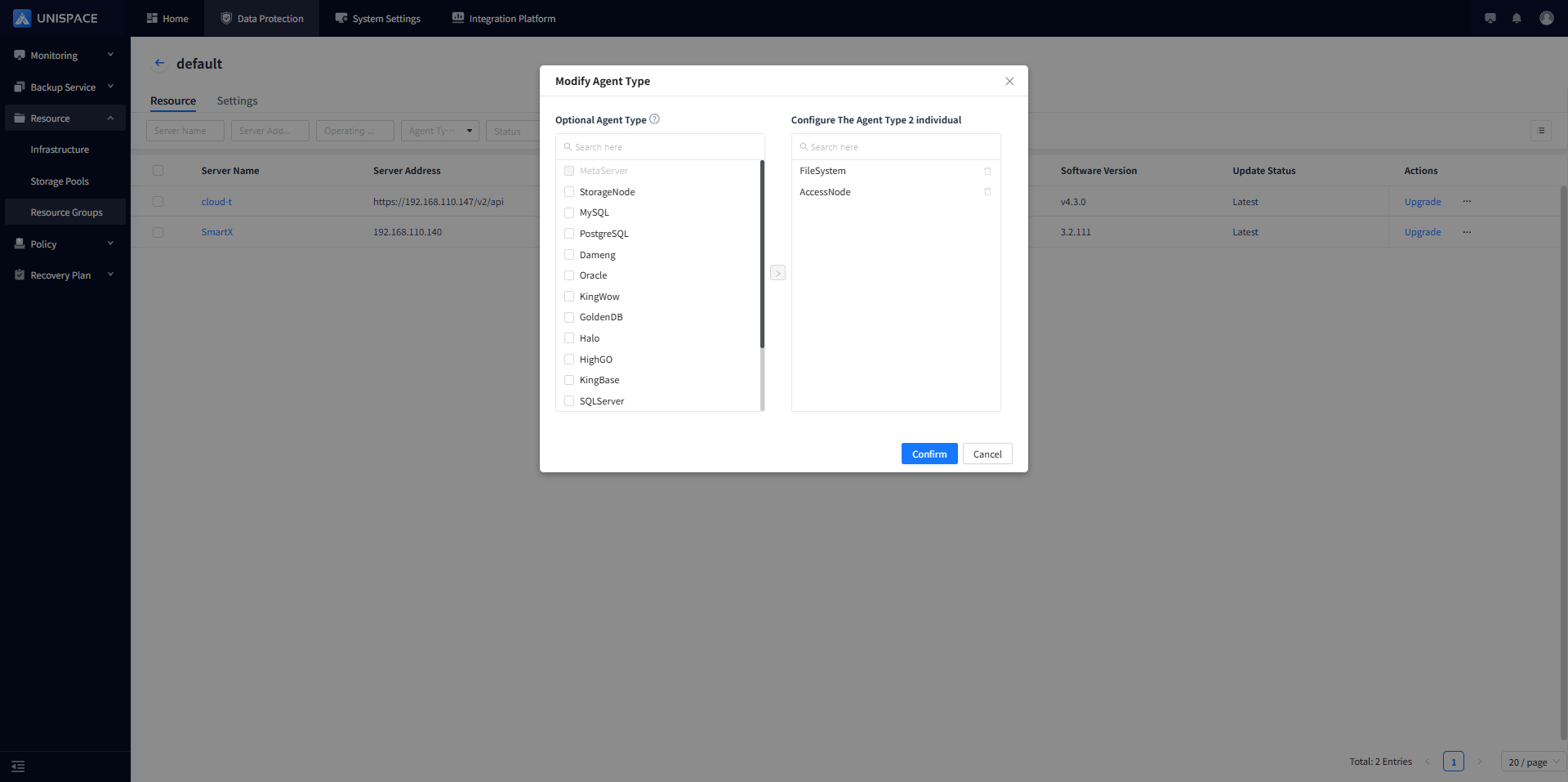Switch to the Integration Platform top tab
The height and width of the screenshot is (782, 1568).
(504, 18)
